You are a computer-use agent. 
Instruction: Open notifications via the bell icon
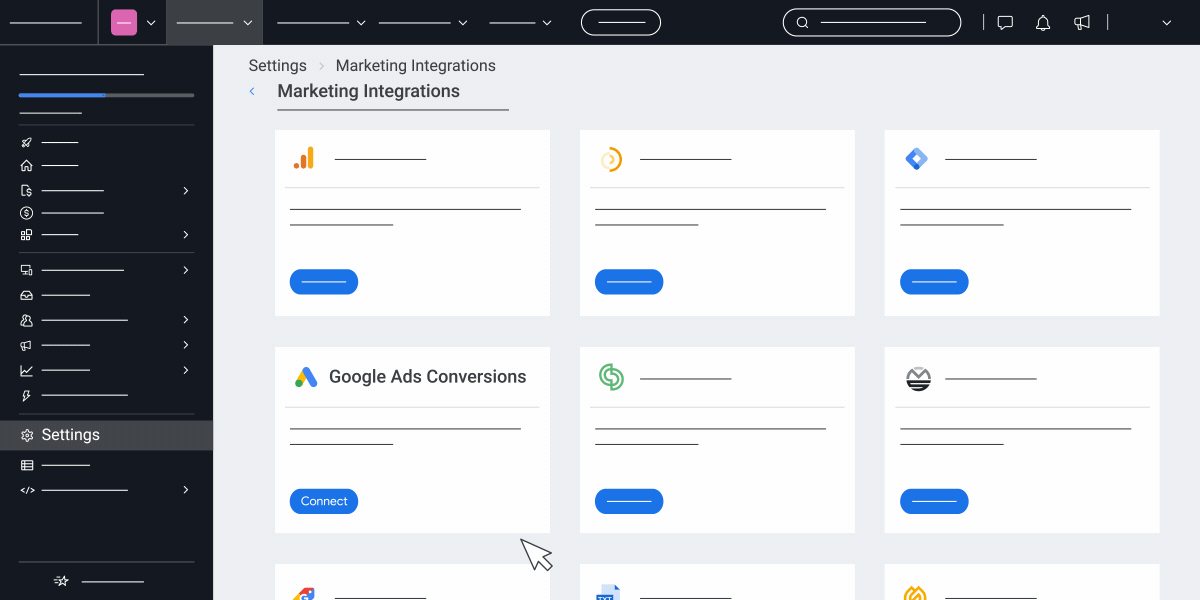[x=1042, y=21]
